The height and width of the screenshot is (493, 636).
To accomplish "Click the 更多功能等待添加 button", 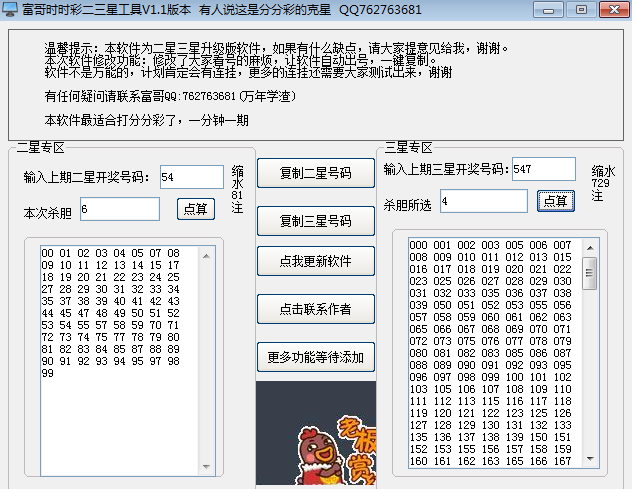I will coord(316,356).
